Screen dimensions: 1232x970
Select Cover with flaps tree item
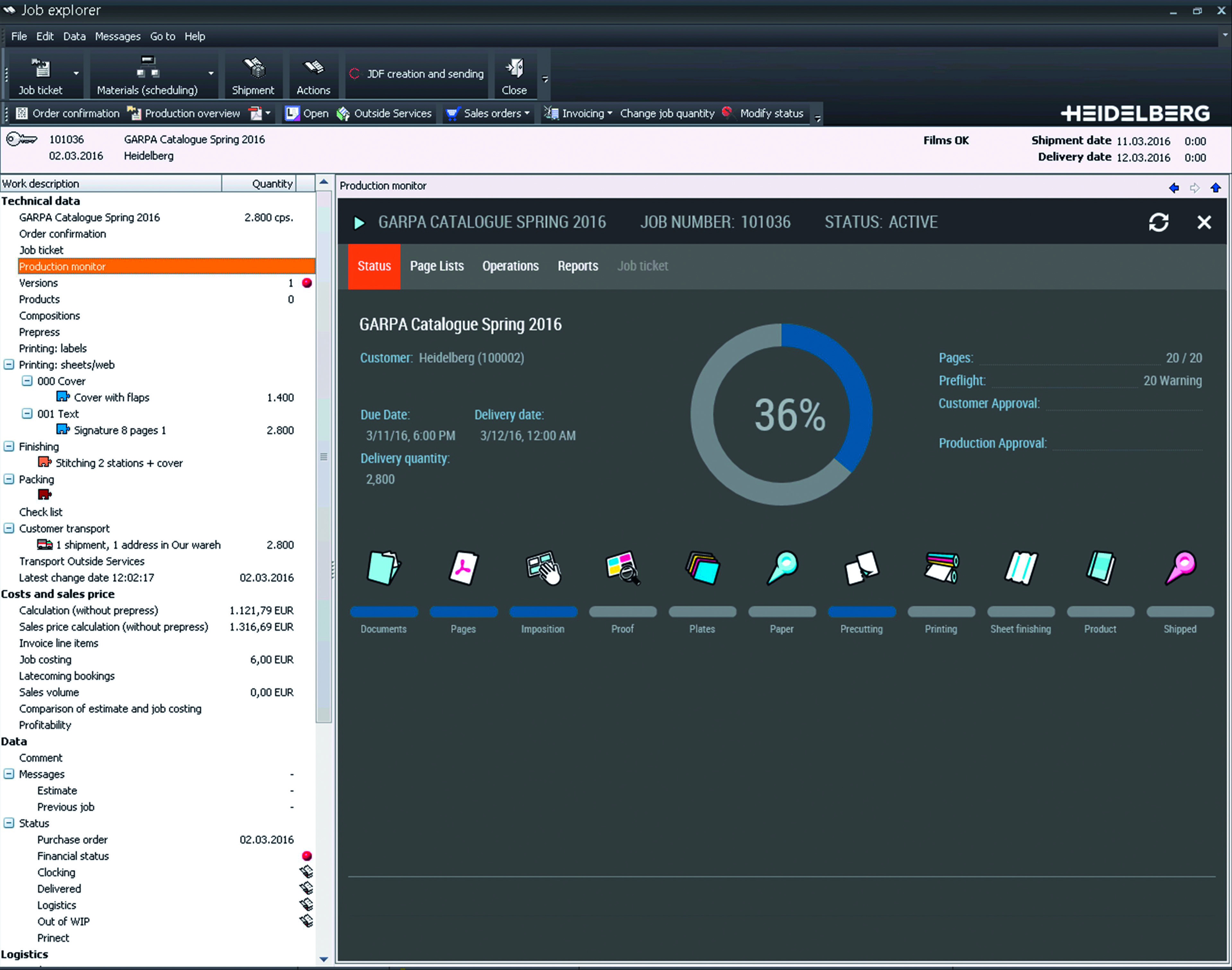[x=111, y=398]
